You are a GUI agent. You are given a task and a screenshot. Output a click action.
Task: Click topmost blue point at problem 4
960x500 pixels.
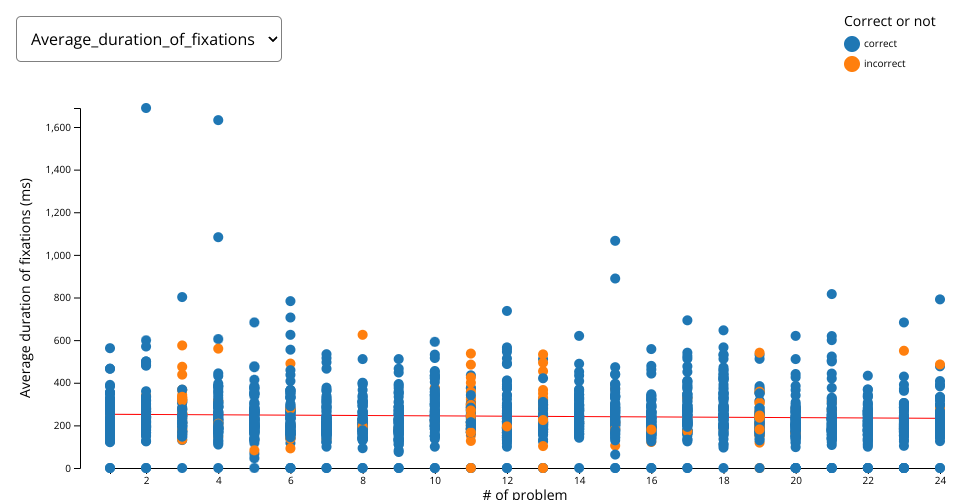pyautogui.click(x=218, y=120)
